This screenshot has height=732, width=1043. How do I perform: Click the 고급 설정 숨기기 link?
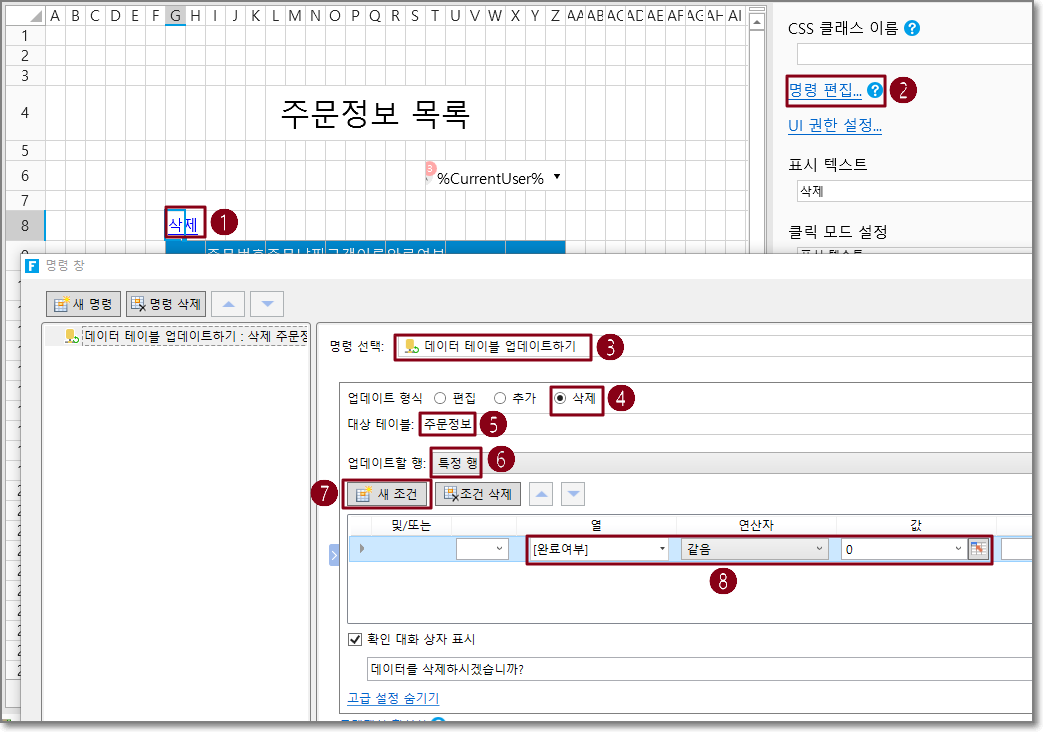pos(392,698)
